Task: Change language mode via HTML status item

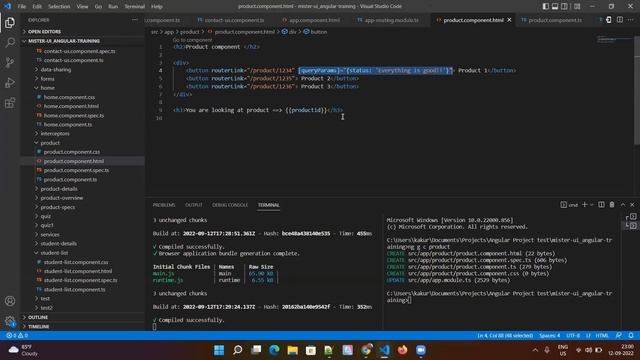Action: click(x=602, y=336)
